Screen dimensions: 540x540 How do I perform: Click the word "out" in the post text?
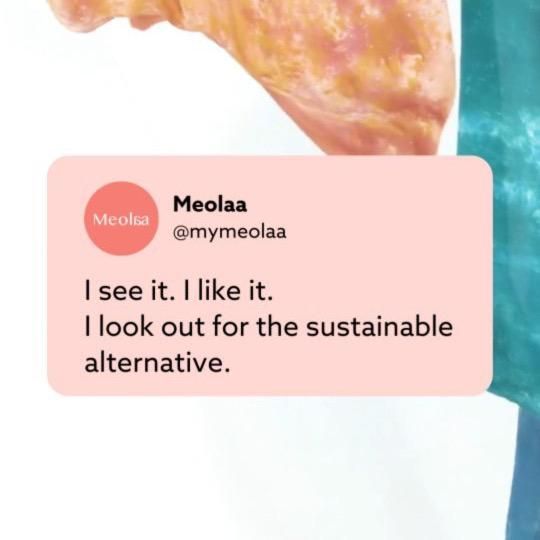(183, 327)
